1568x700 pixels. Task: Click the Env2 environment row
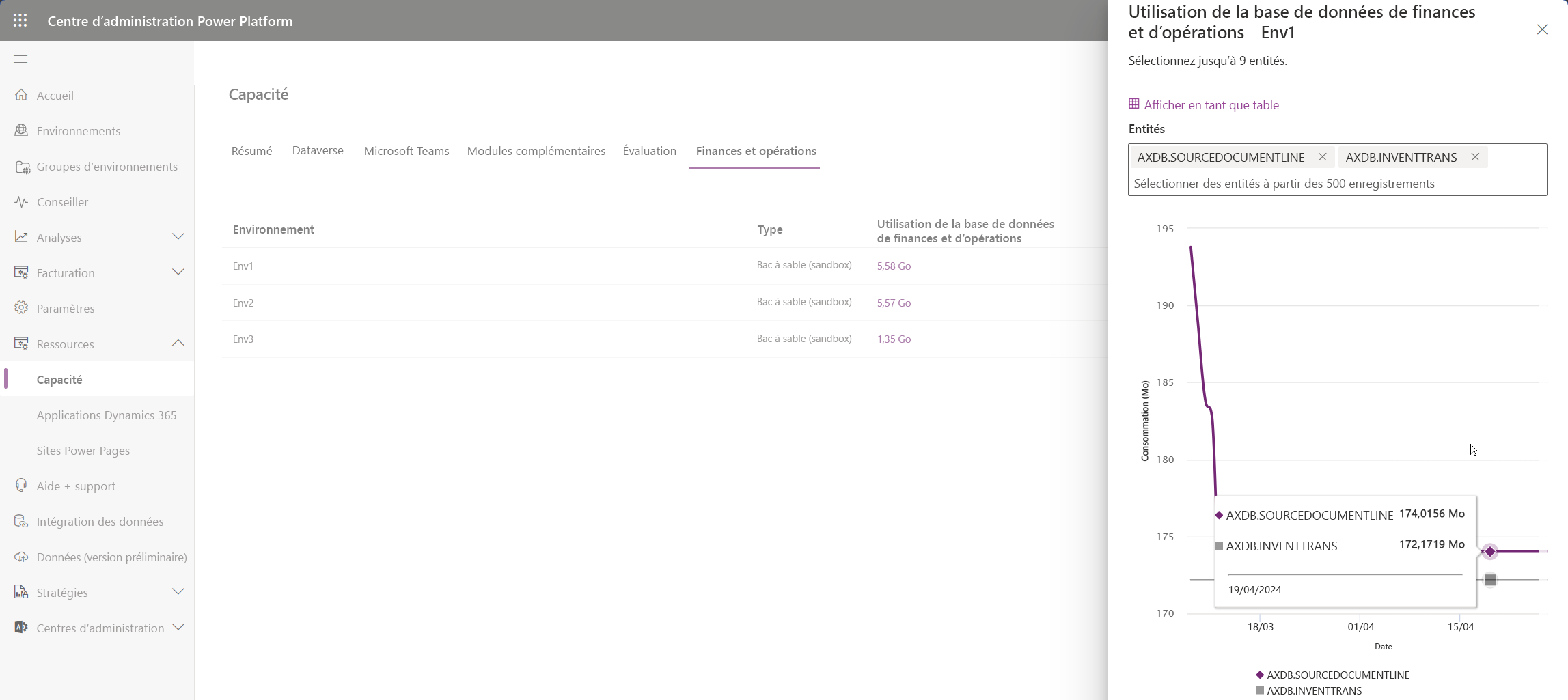(664, 303)
